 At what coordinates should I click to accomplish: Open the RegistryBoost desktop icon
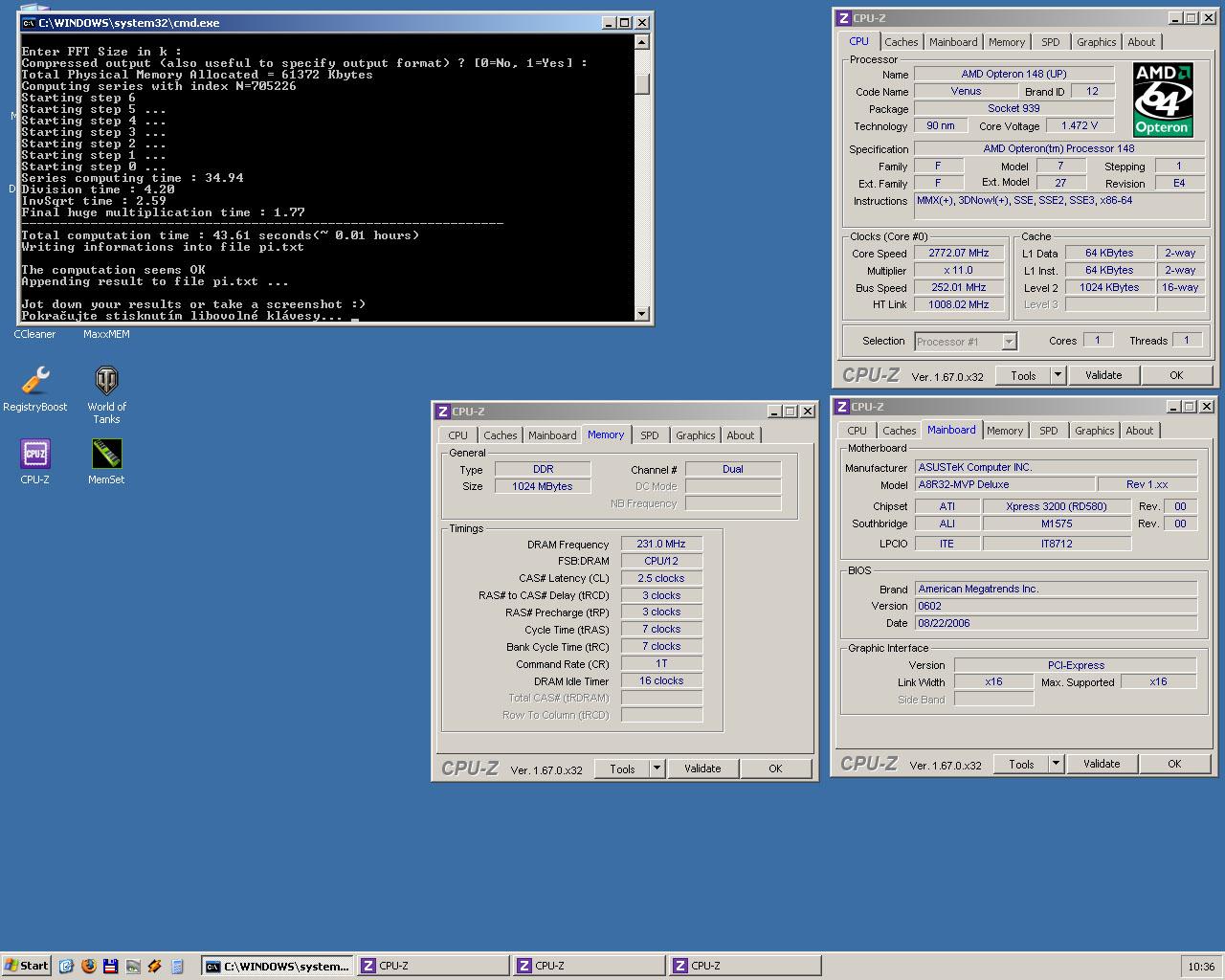35,381
